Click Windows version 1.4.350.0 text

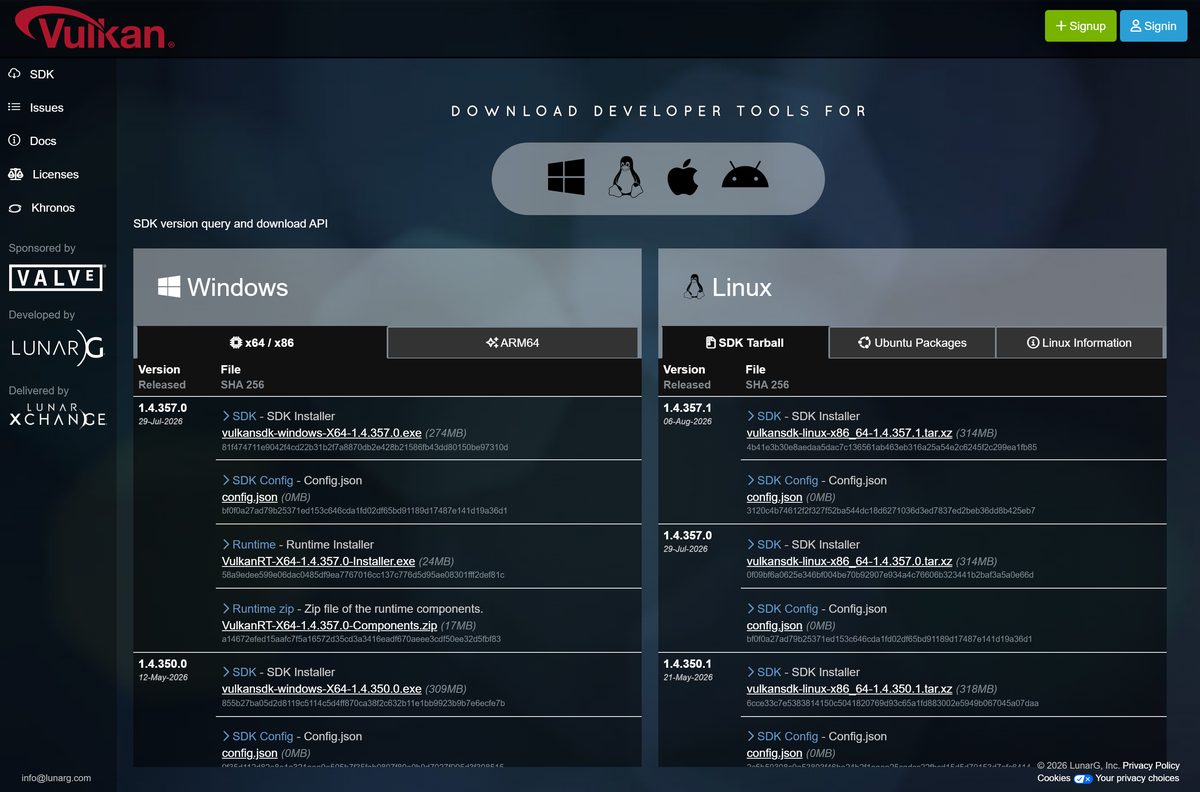click(x=162, y=664)
